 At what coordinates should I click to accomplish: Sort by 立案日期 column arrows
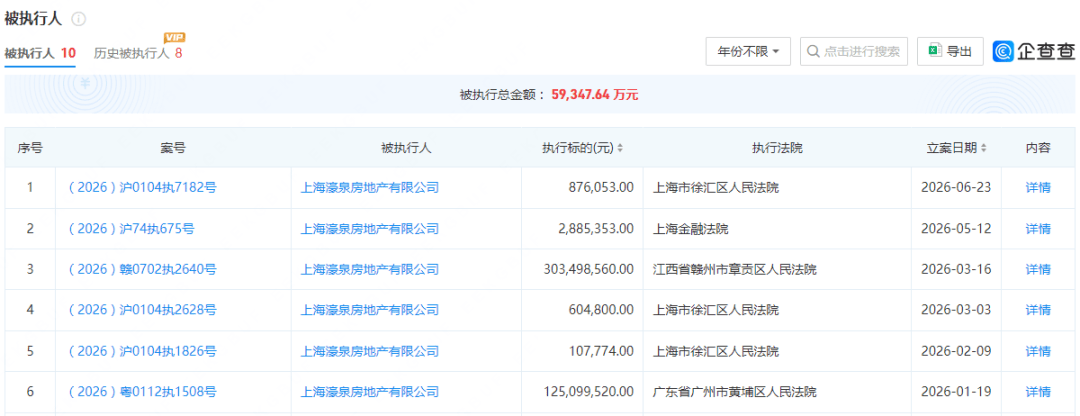click(x=983, y=148)
